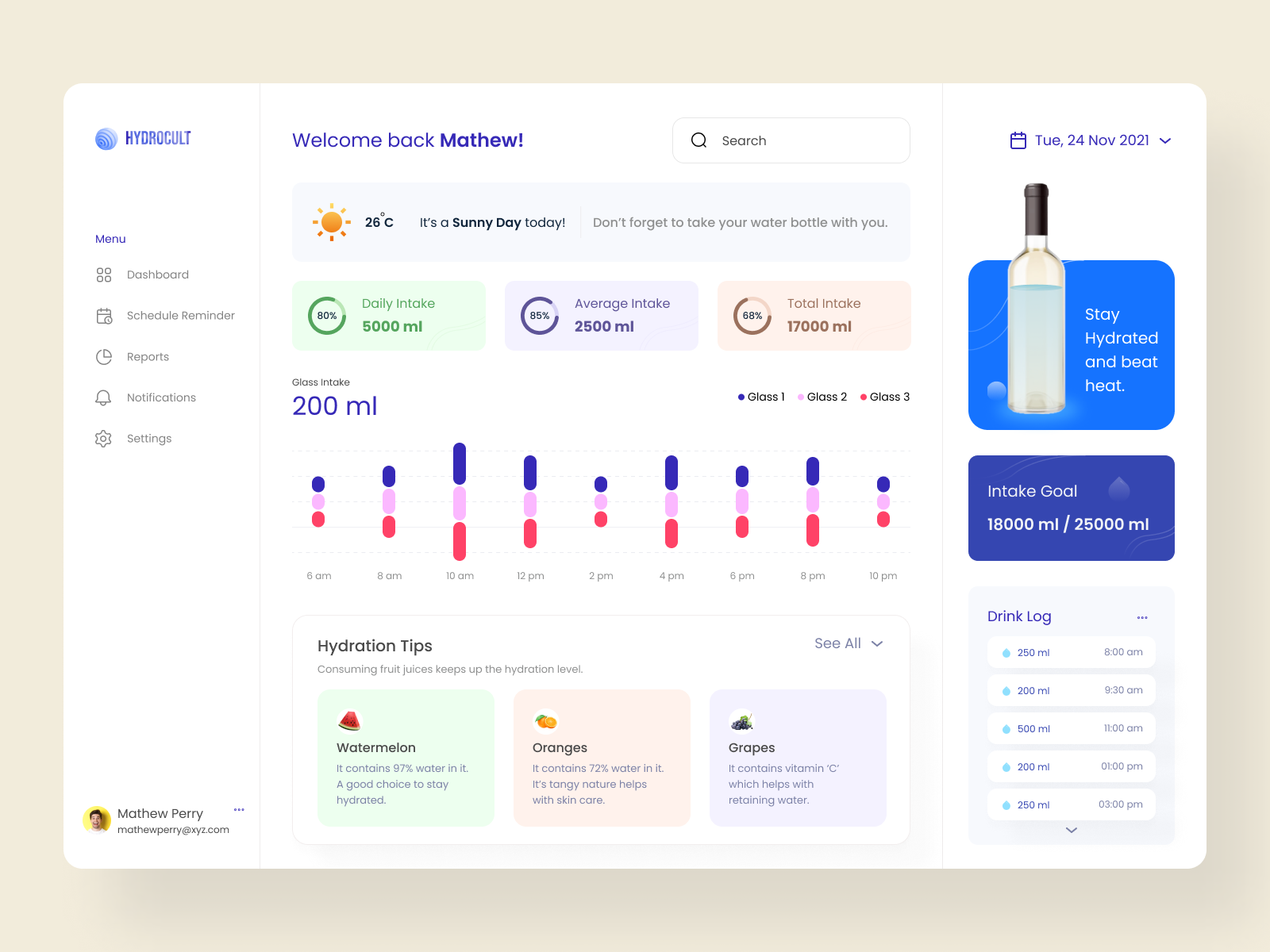The width and height of the screenshot is (1270, 952).
Task: Click the Settings gear icon
Action: click(103, 439)
